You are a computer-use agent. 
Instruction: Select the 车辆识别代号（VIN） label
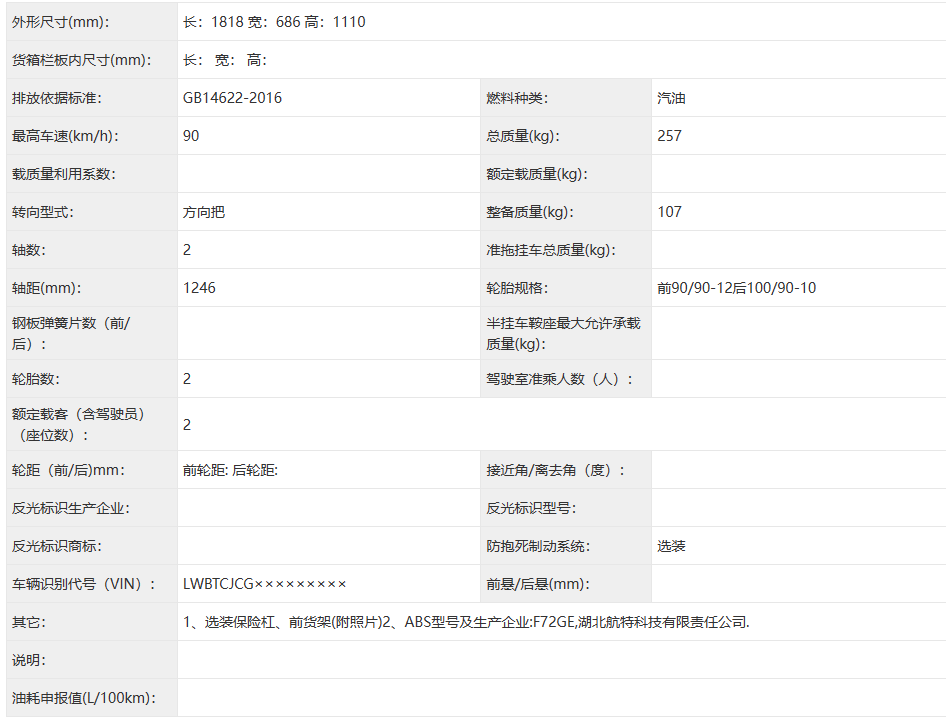(x=83, y=584)
